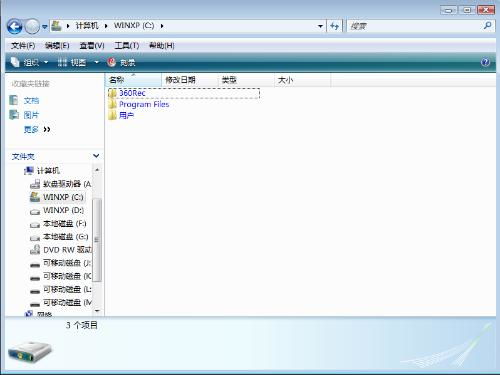
Task: Select 可移动磁盘 (M:) in the tree
Action: coord(67,303)
